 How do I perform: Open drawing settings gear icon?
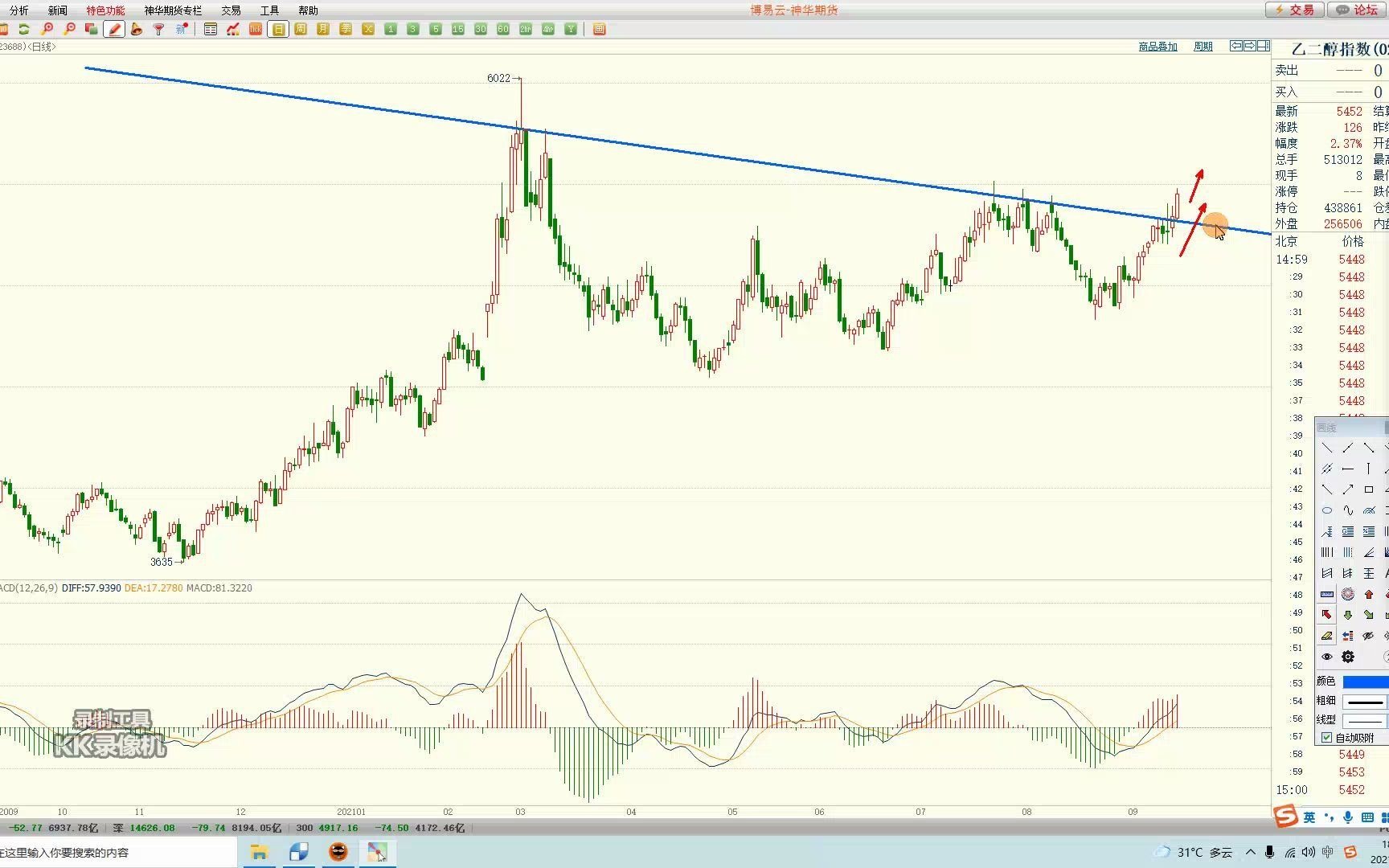(1348, 657)
